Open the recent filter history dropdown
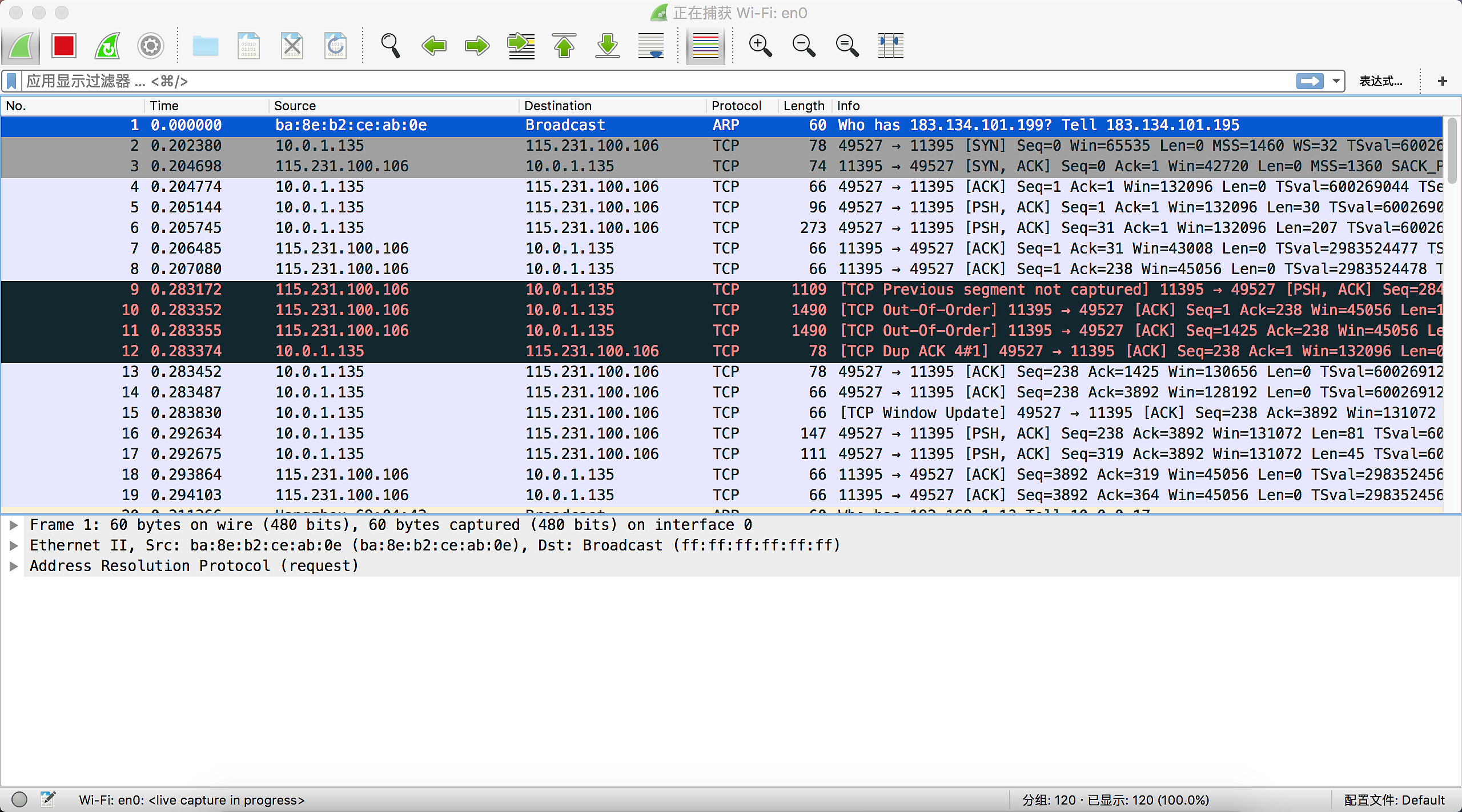This screenshot has width=1462, height=812. tap(1336, 81)
